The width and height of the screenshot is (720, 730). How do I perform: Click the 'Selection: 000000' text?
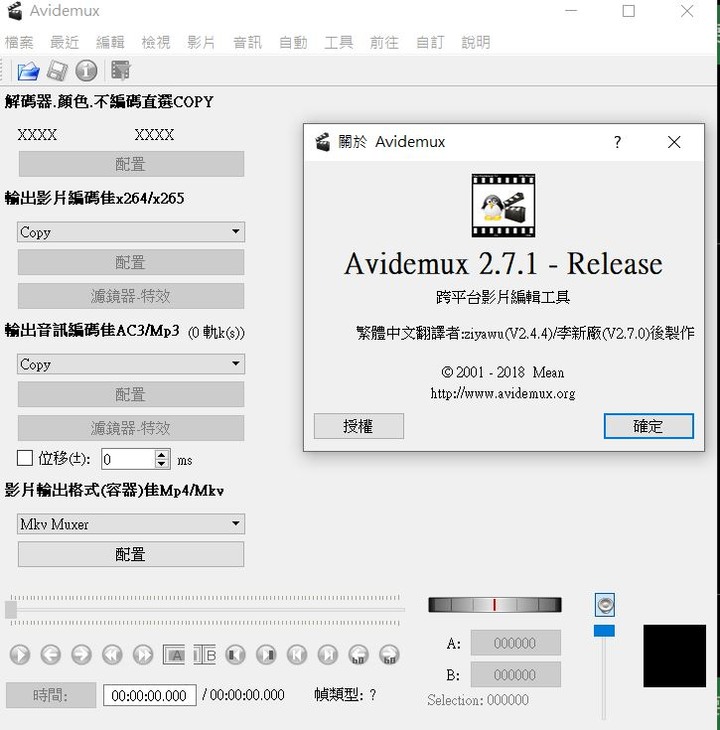[x=478, y=700]
